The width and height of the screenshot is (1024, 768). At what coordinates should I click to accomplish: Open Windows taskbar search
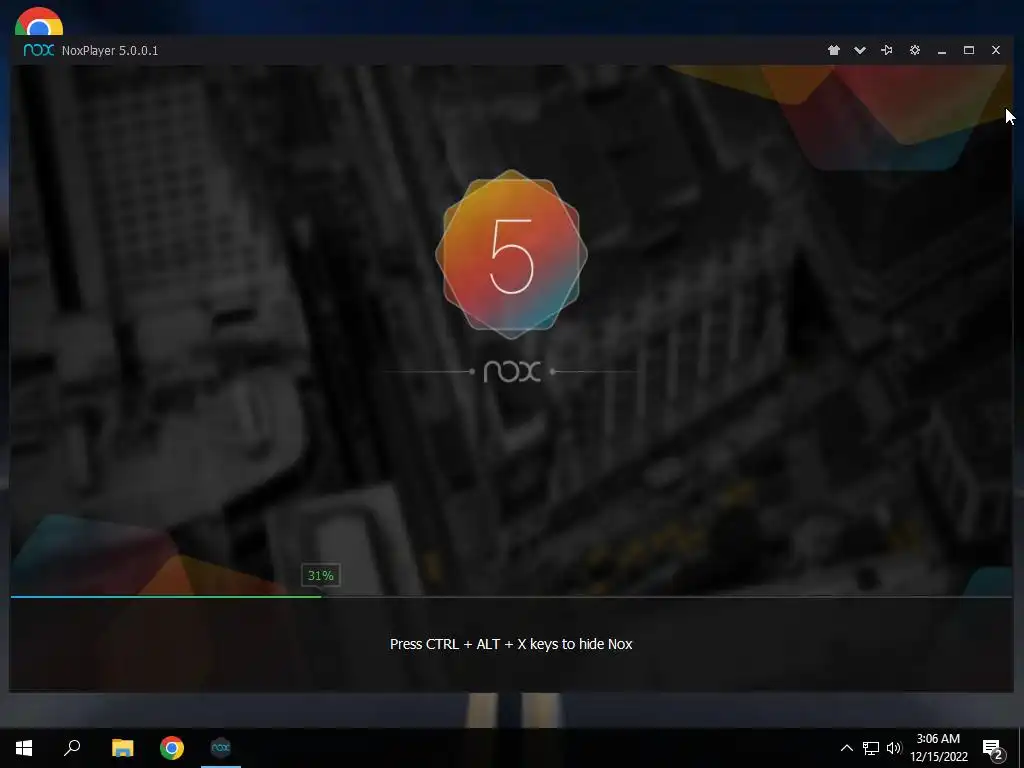point(72,748)
